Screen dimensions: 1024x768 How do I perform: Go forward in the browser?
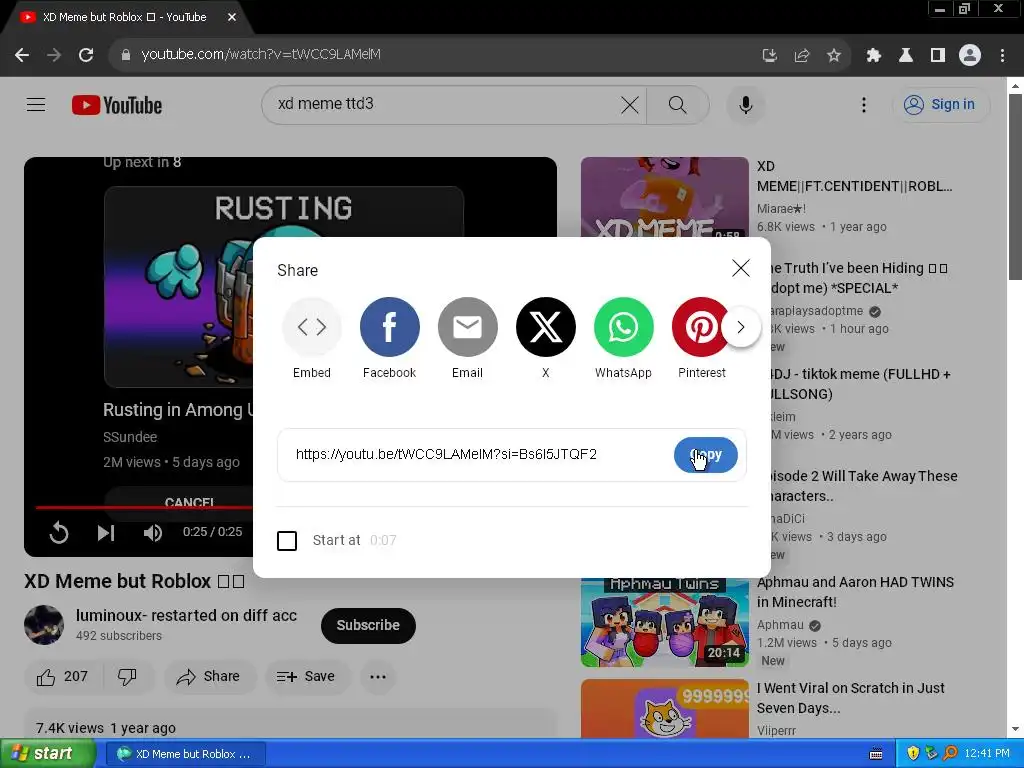54,55
